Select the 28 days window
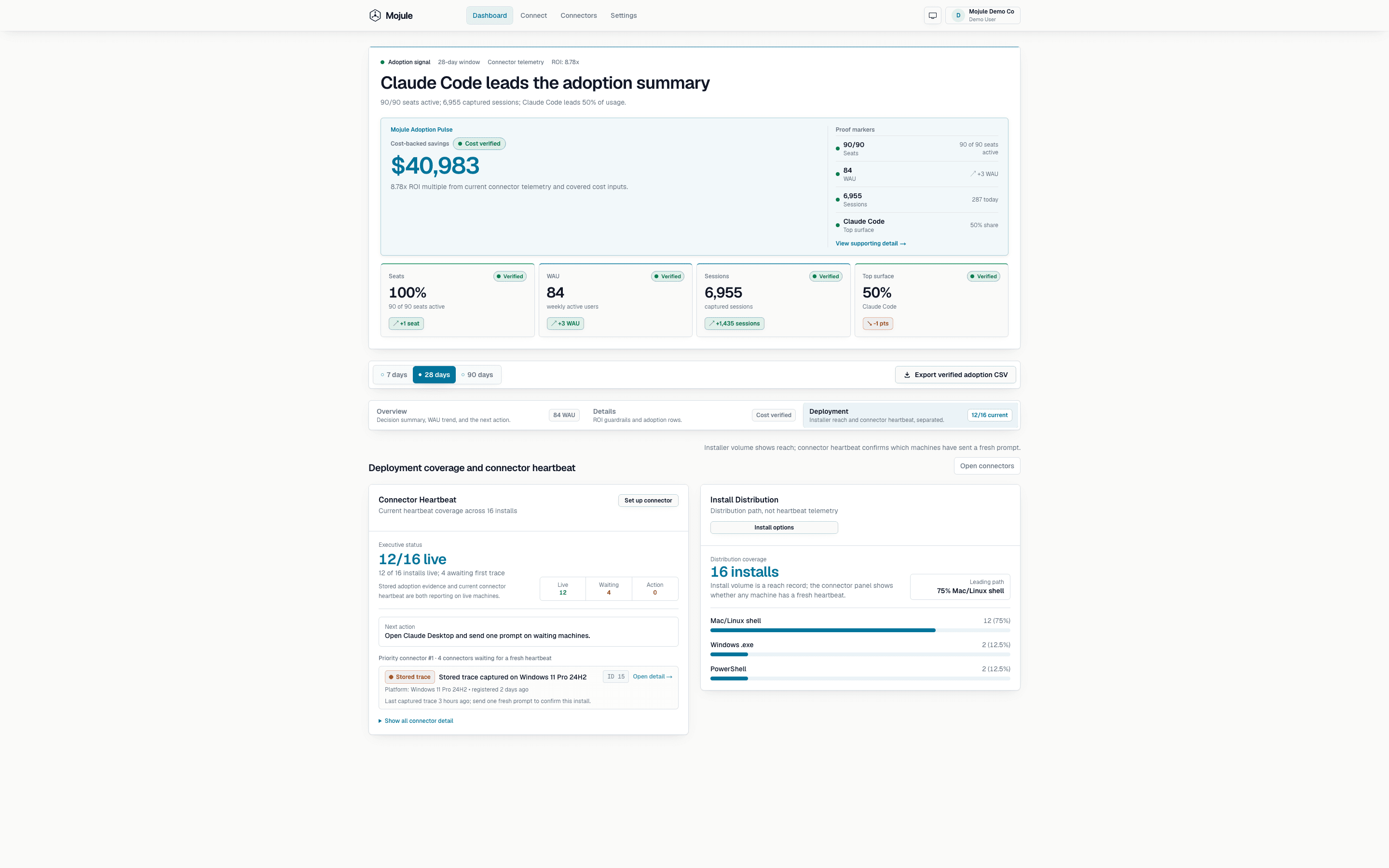1389x868 pixels. (x=434, y=375)
